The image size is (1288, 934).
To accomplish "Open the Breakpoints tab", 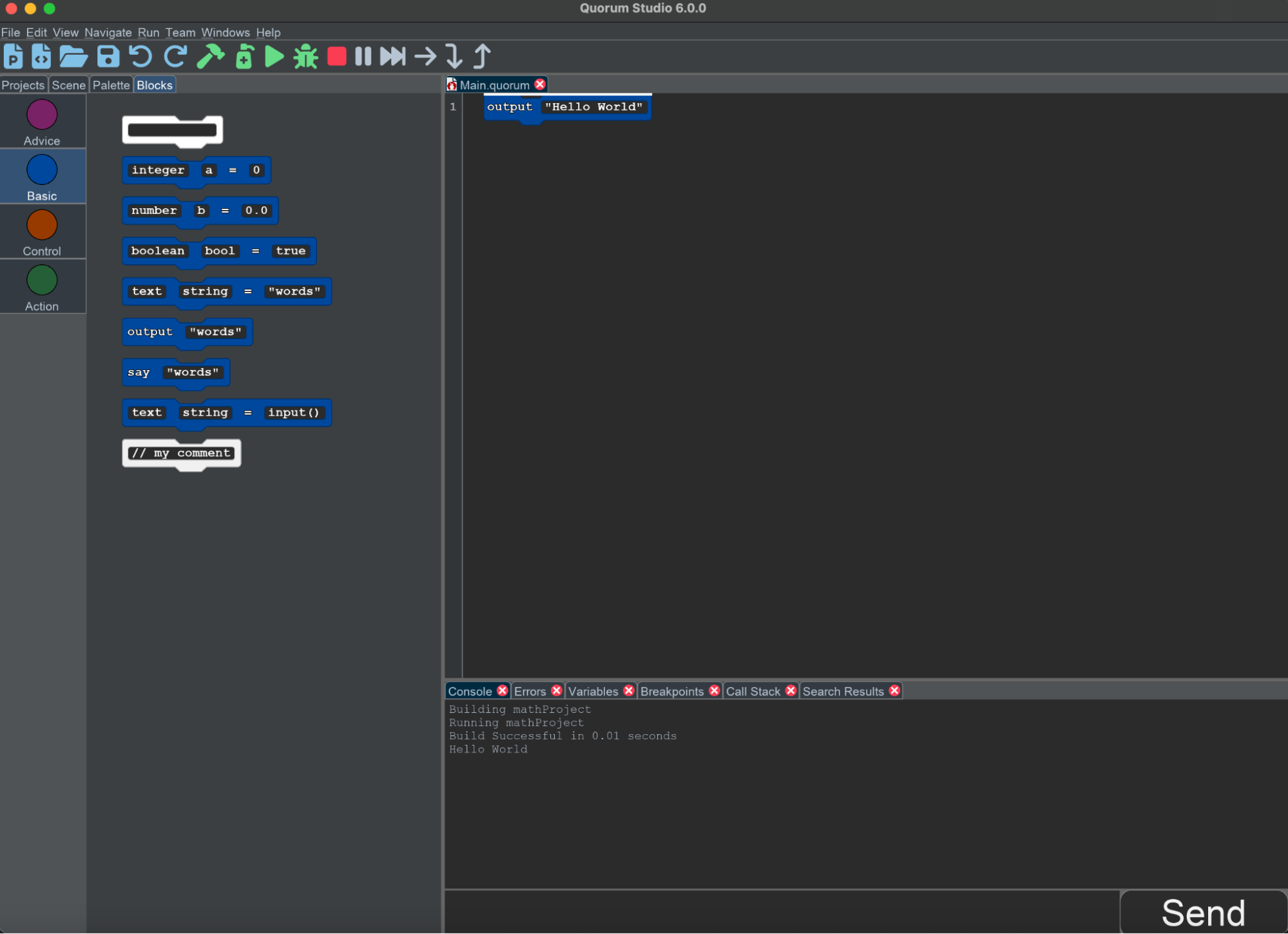I will coord(672,691).
